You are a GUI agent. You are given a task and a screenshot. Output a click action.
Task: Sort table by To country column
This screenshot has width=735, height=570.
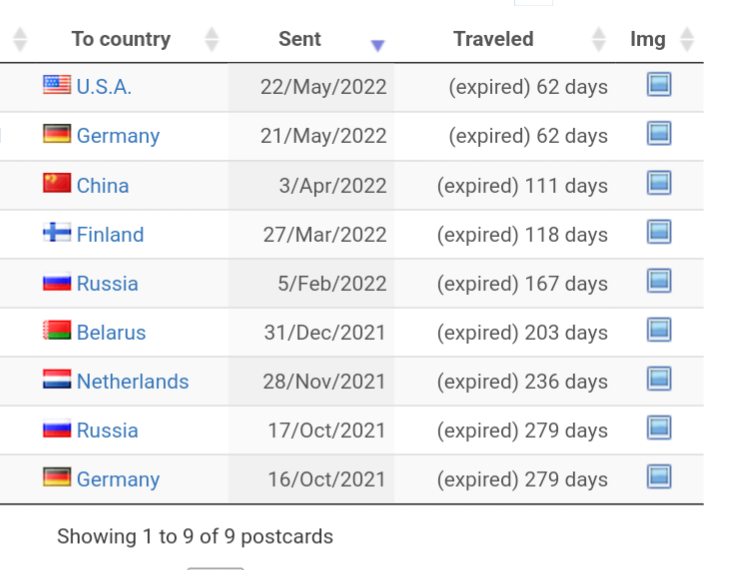(x=121, y=39)
